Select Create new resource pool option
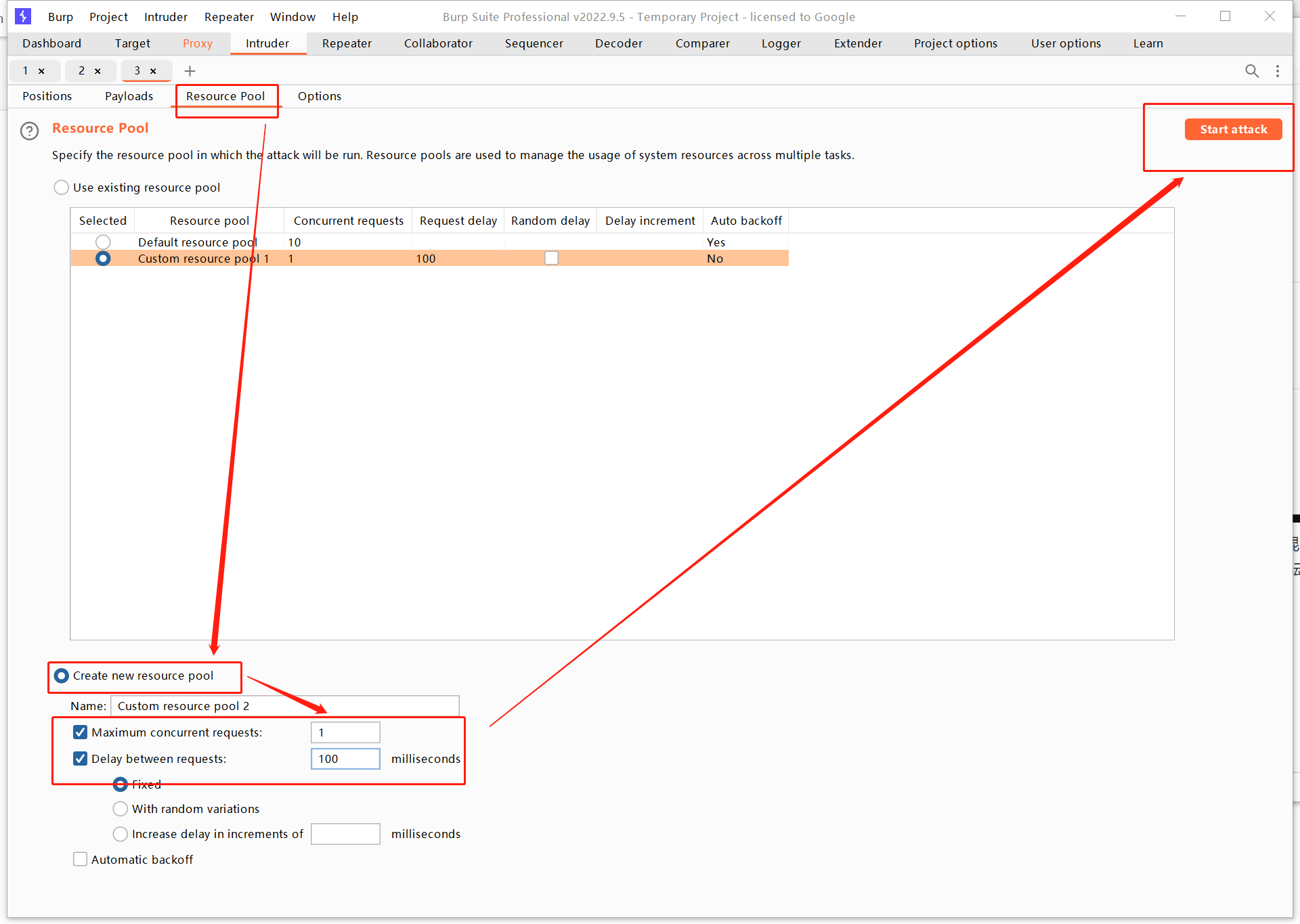1300x924 pixels. [61, 676]
